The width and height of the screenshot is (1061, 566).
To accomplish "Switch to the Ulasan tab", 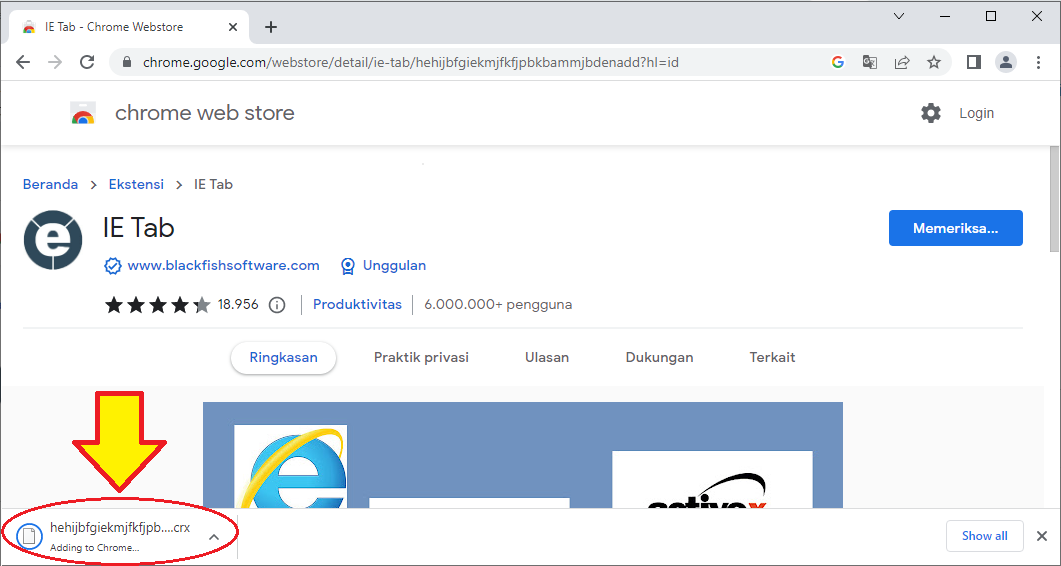I will tap(547, 357).
